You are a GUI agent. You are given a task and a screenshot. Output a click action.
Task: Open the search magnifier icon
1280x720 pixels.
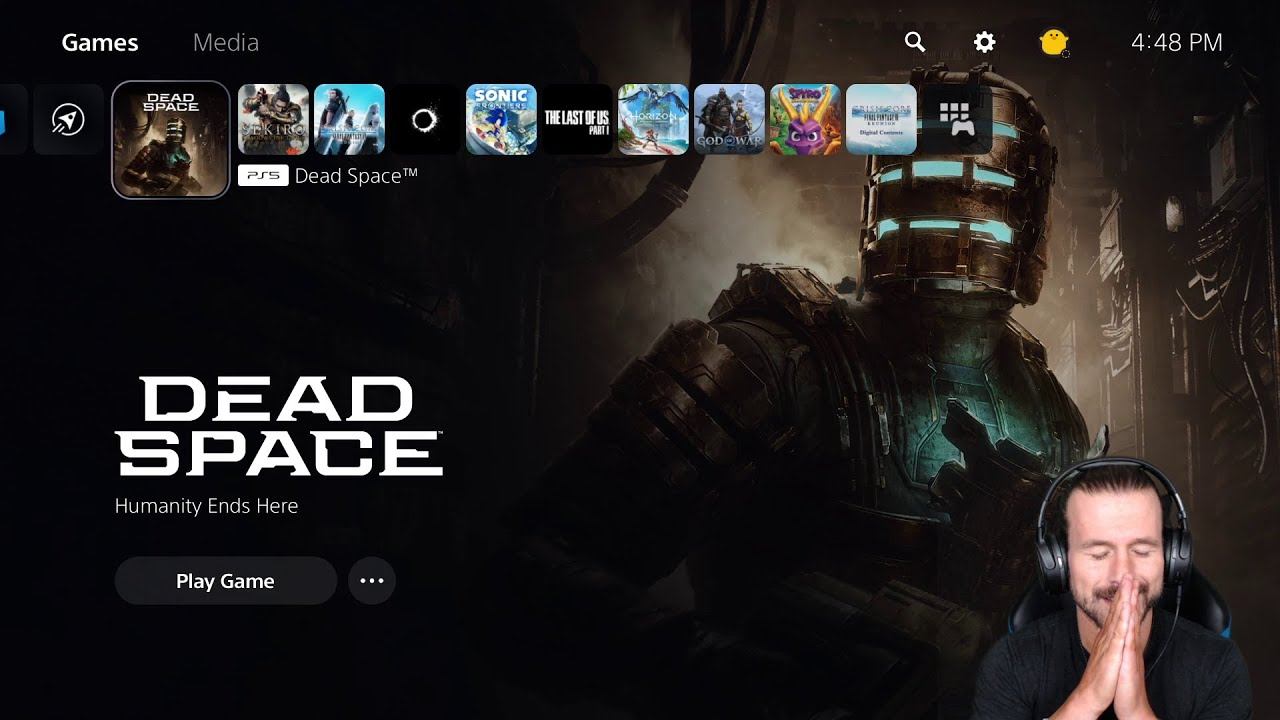(x=915, y=42)
